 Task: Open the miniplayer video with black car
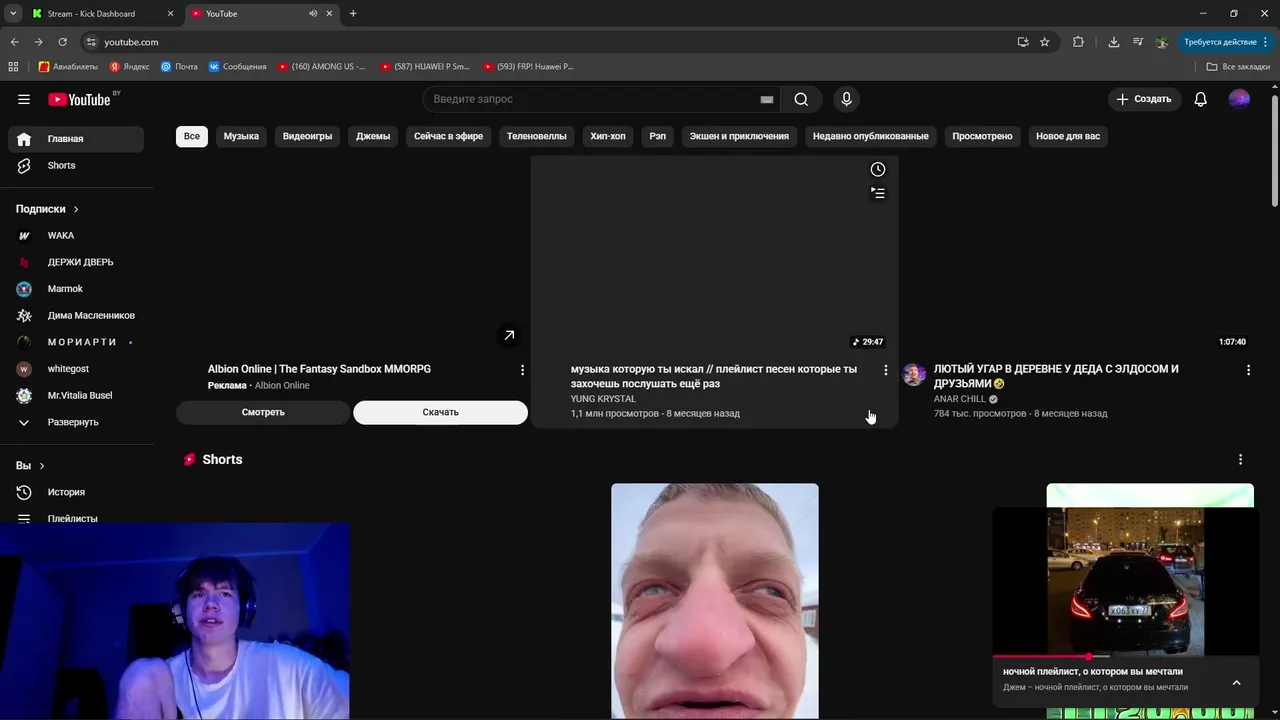click(x=1125, y=581)
